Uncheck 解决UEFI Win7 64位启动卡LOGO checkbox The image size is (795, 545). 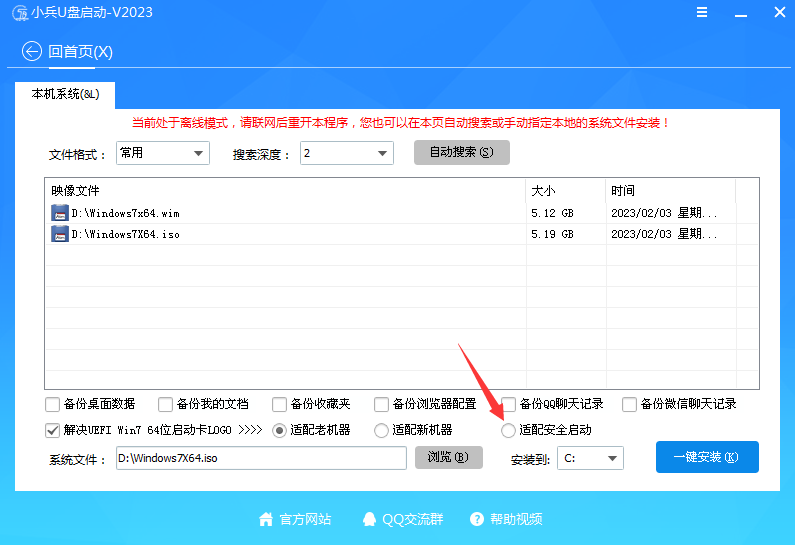coord(53,430)
